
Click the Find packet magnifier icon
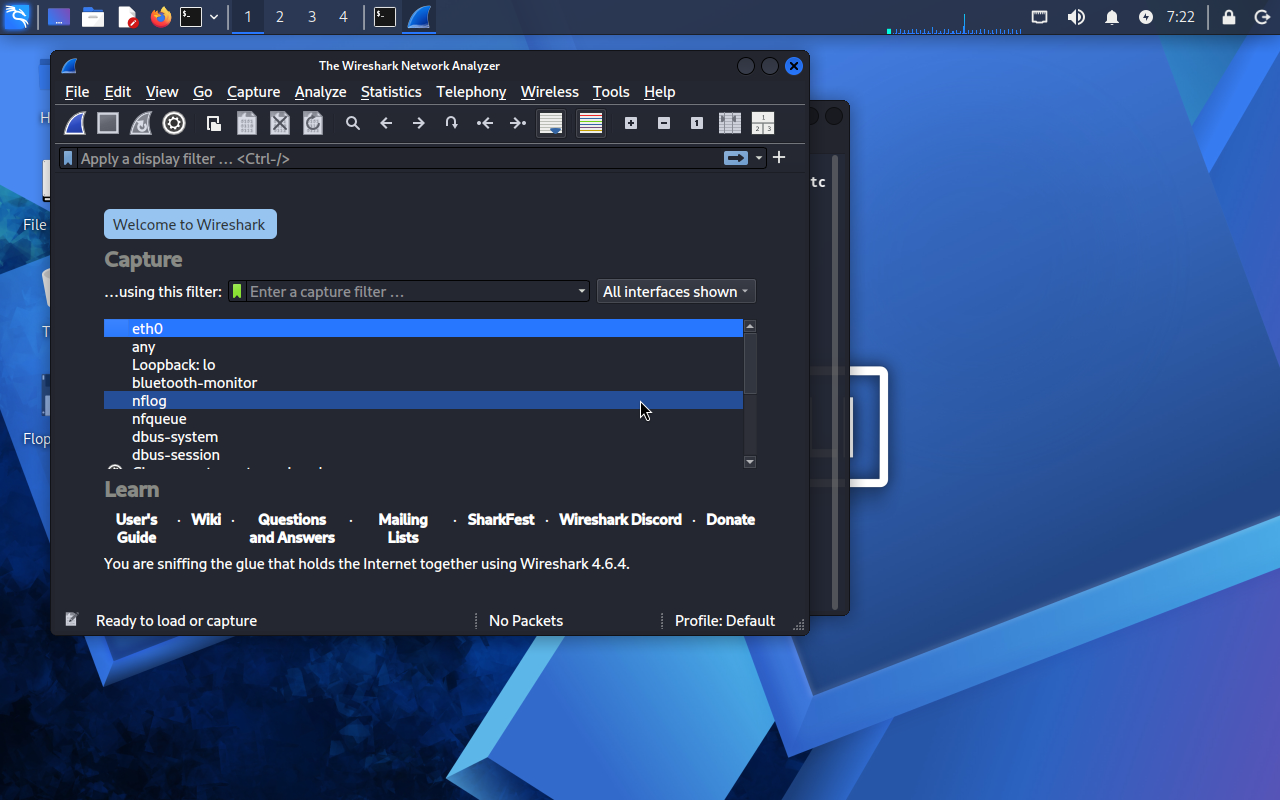[x=353, y=123]
